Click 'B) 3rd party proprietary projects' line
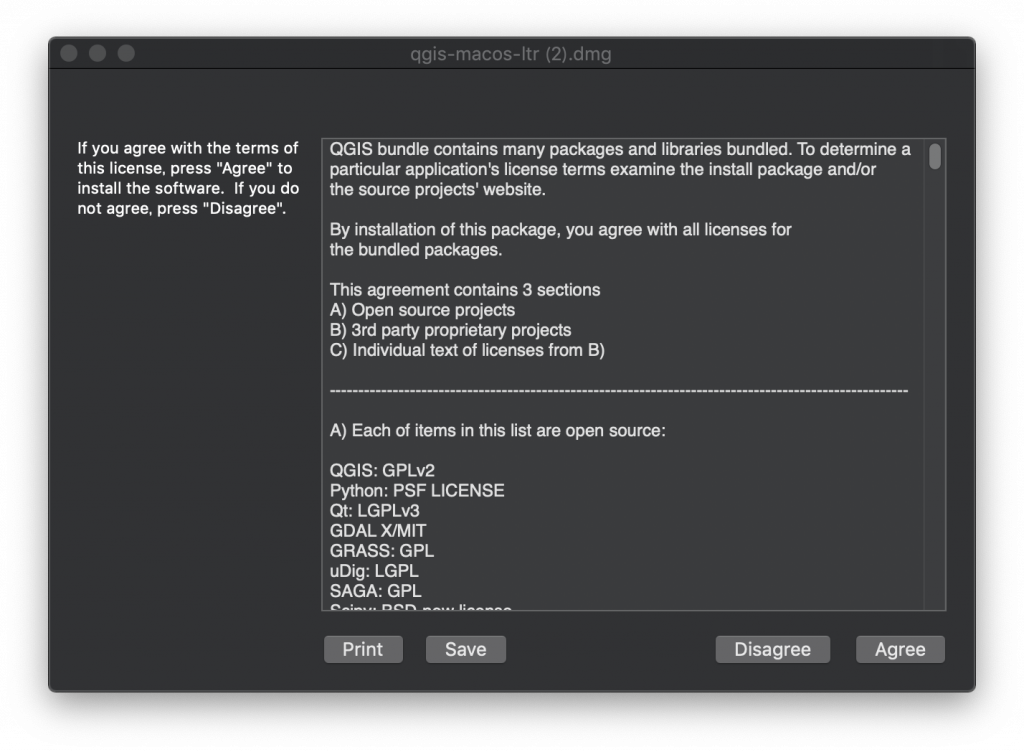The image size is (1024, 752). [x=451, y=330]
